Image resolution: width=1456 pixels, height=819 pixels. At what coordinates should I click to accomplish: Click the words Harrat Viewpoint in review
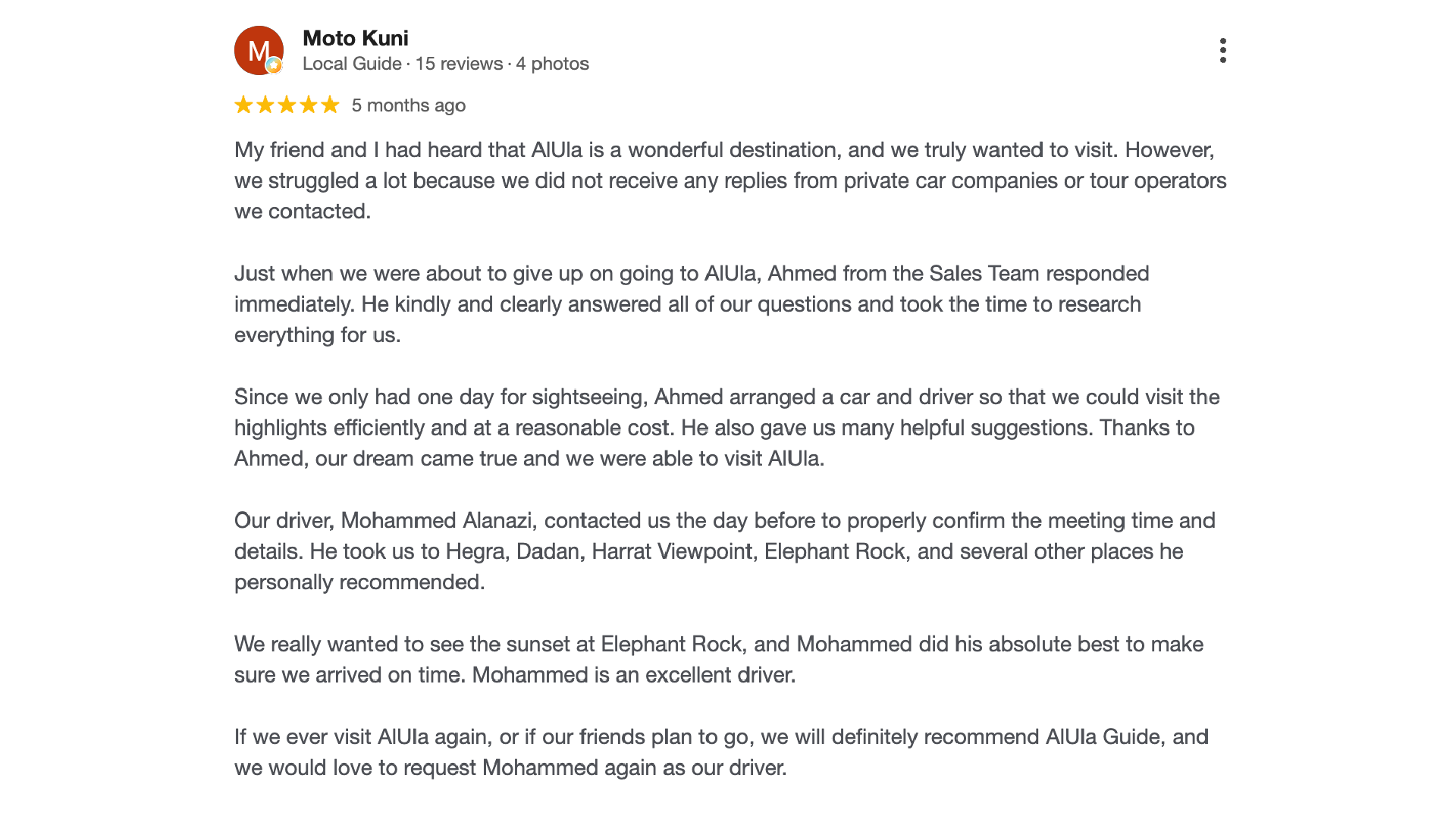(673, 551)
